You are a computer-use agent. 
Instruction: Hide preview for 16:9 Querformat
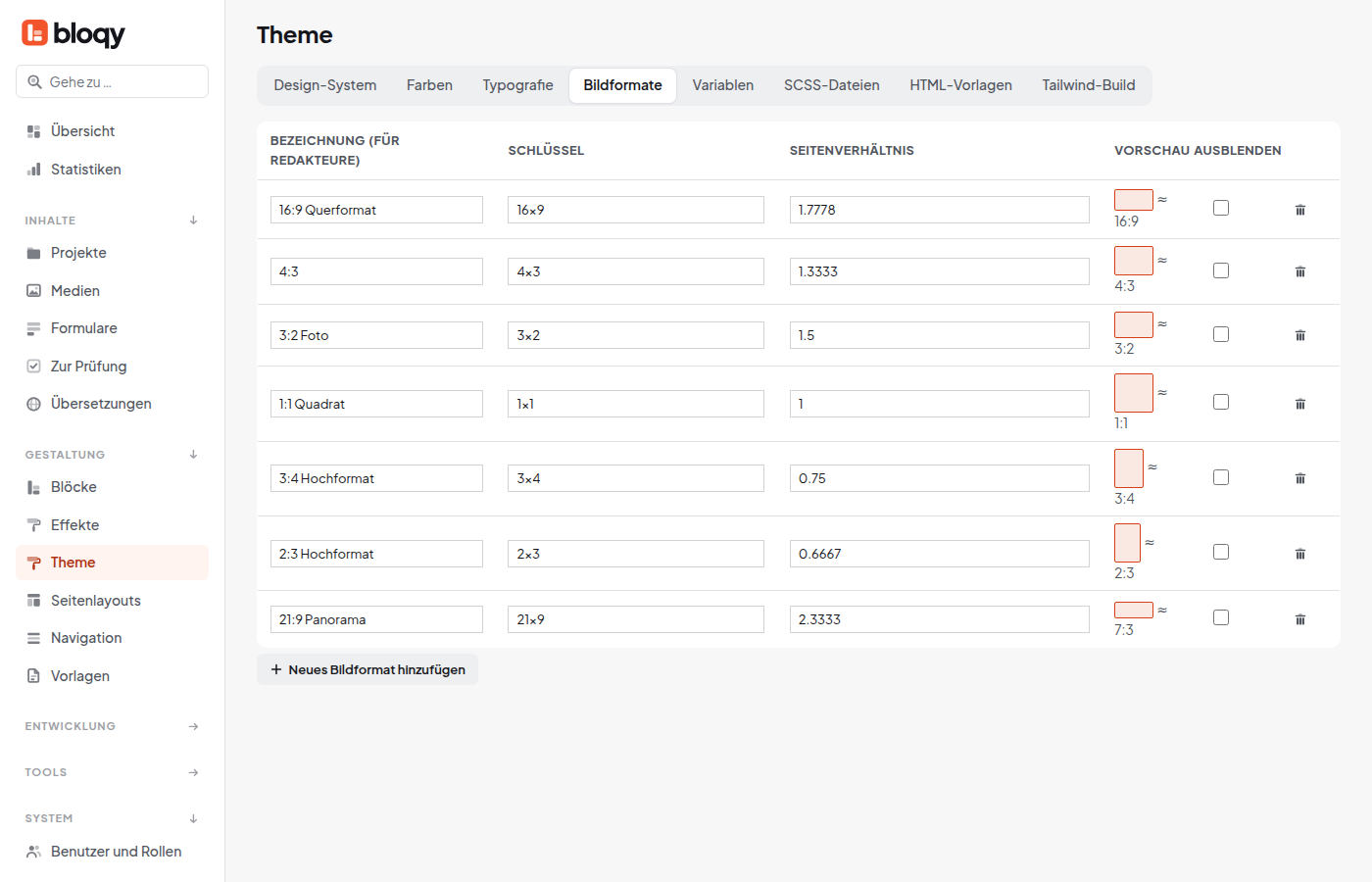pos(1221,208)
